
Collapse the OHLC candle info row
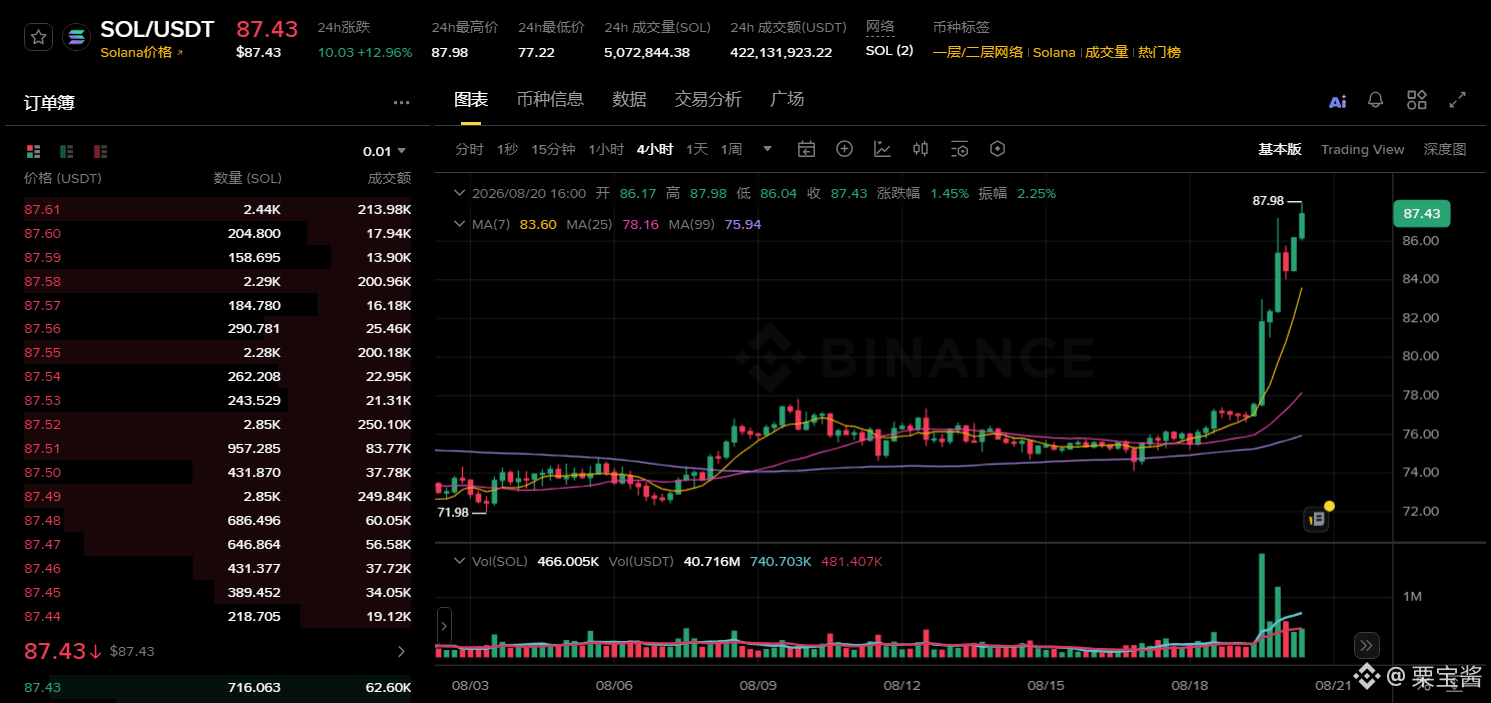(x=459, y=193)
